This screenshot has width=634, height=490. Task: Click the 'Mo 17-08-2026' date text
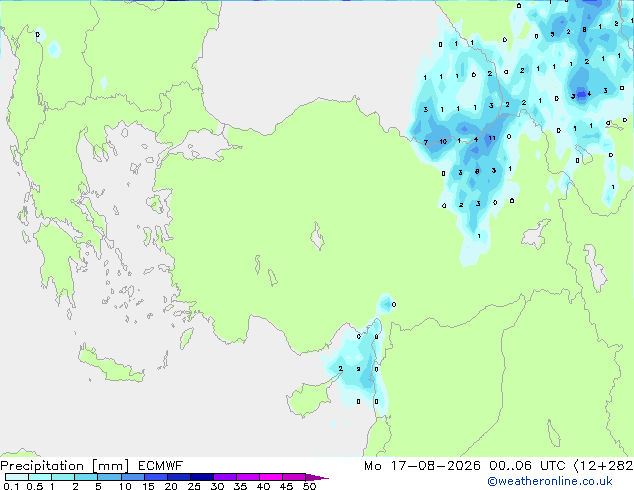tap(422, 466)
